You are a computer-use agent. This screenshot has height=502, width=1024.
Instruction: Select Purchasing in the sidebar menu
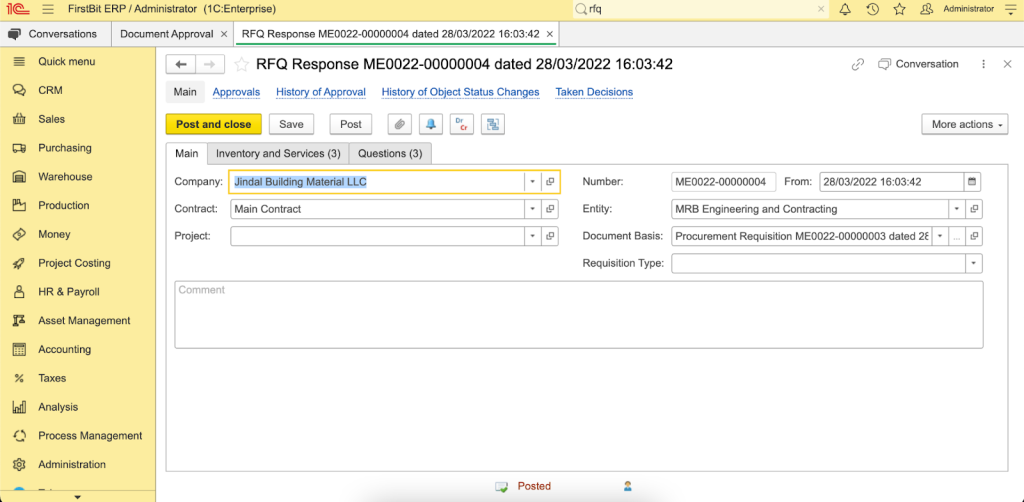[x=65, y=148]
